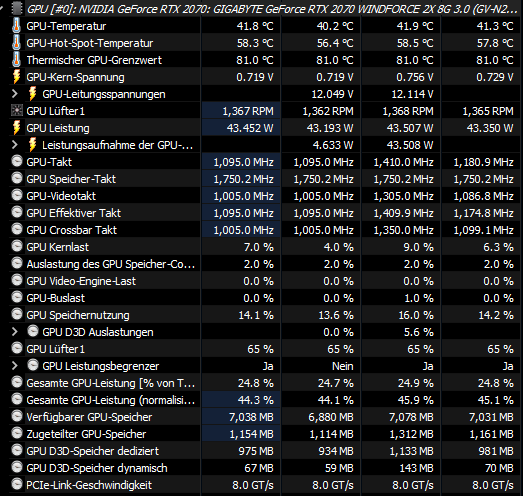Click the fan icon beside GPU Lüfter1 RPM row
The height and width of the screenshot is (496, 523).
pos(17,110)
